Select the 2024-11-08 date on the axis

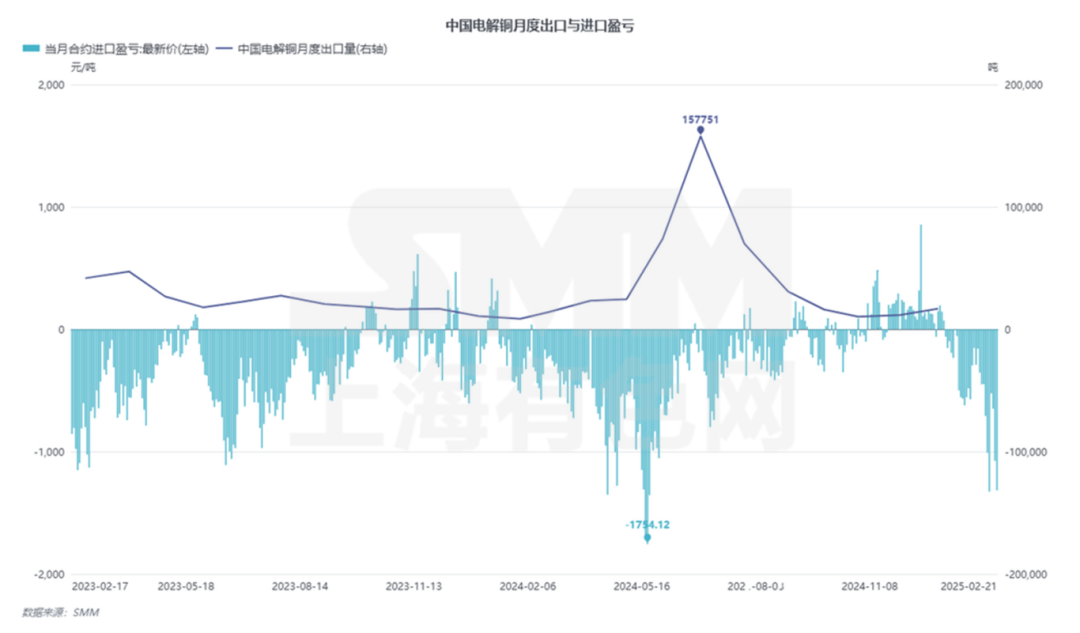tap(869, 586)
